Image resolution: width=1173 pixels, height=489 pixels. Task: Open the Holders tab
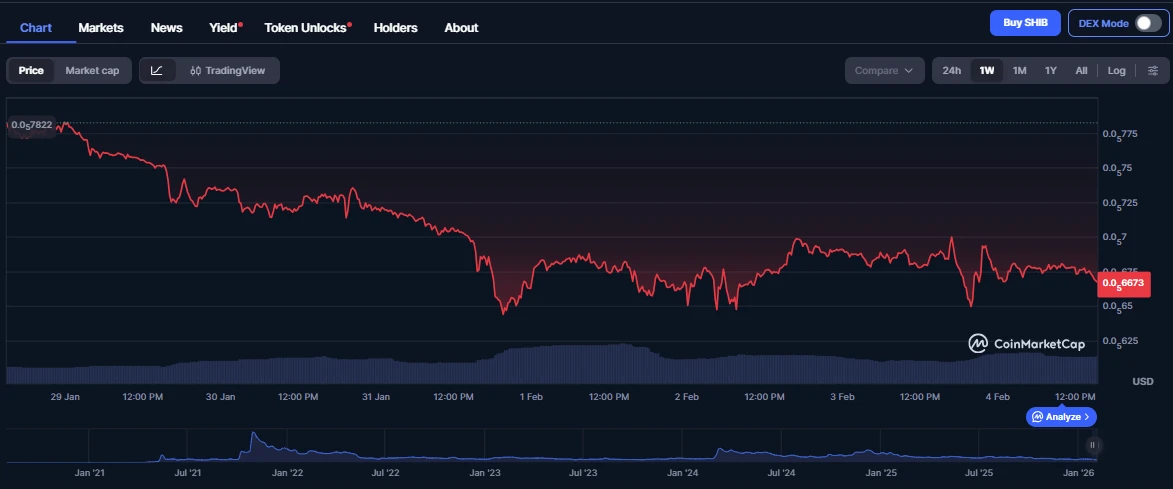pyautogui.click(x=395, y=28)
